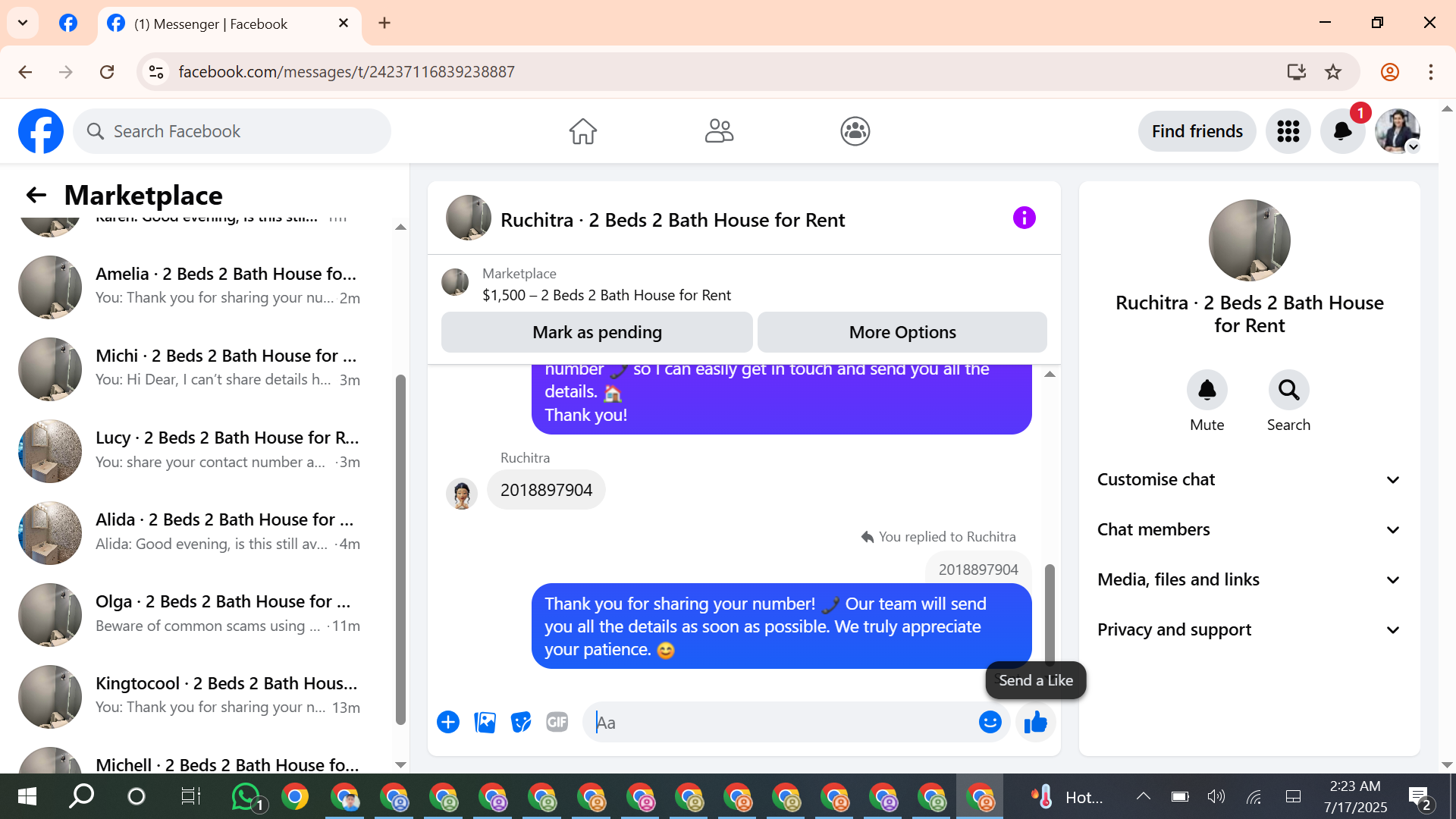Search in conversation using magnifier icon
Viewport: 1456px width, 819px height.
[1288, 390]
